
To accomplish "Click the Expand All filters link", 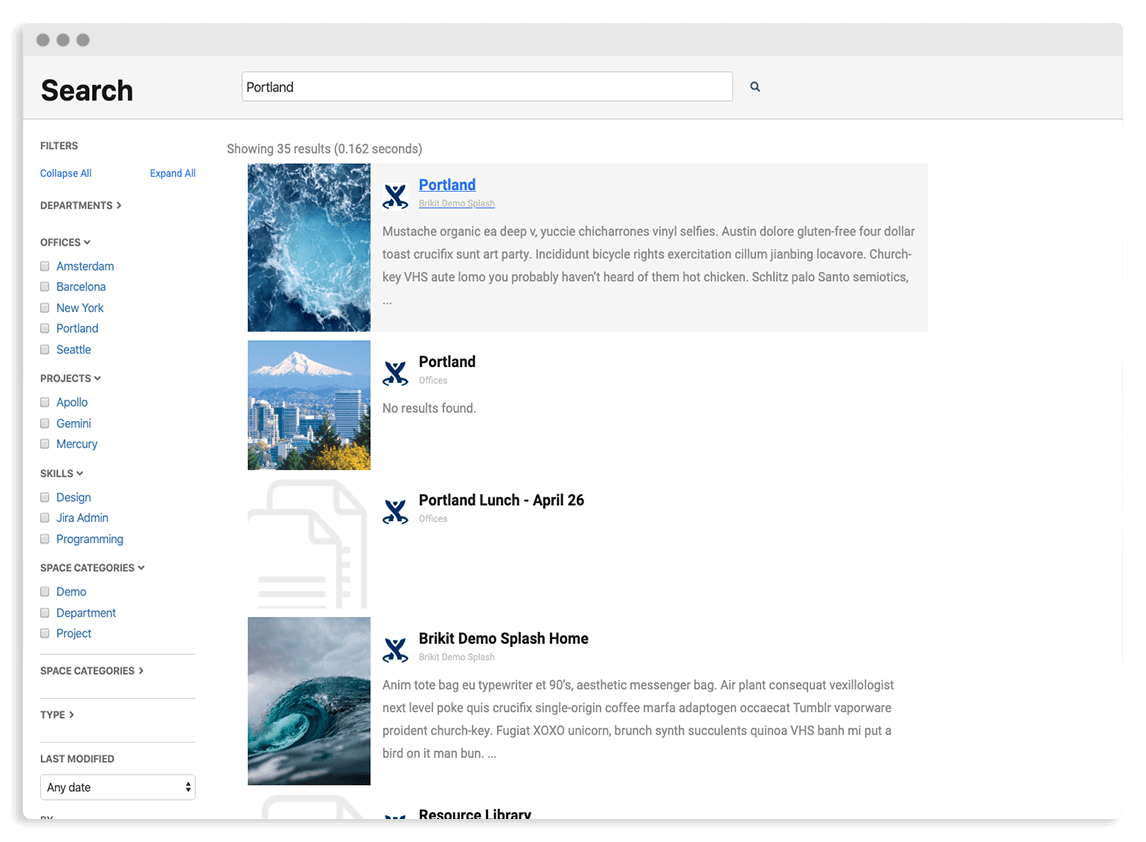I will (172, 173).
